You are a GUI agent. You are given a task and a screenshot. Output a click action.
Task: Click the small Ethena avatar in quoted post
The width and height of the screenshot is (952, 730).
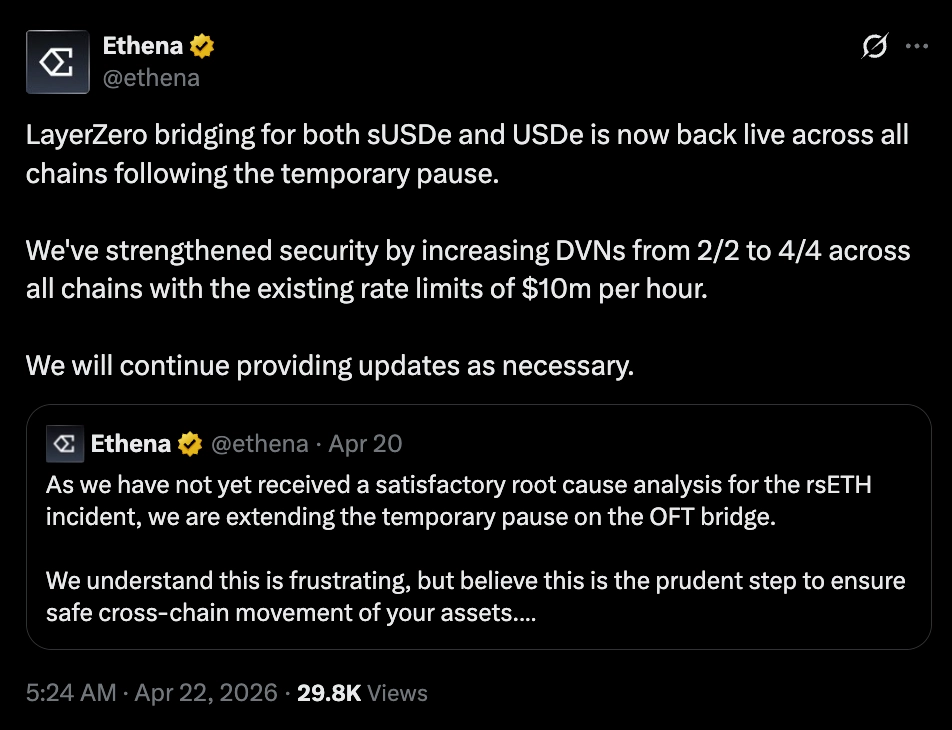[x=65, y=443]
